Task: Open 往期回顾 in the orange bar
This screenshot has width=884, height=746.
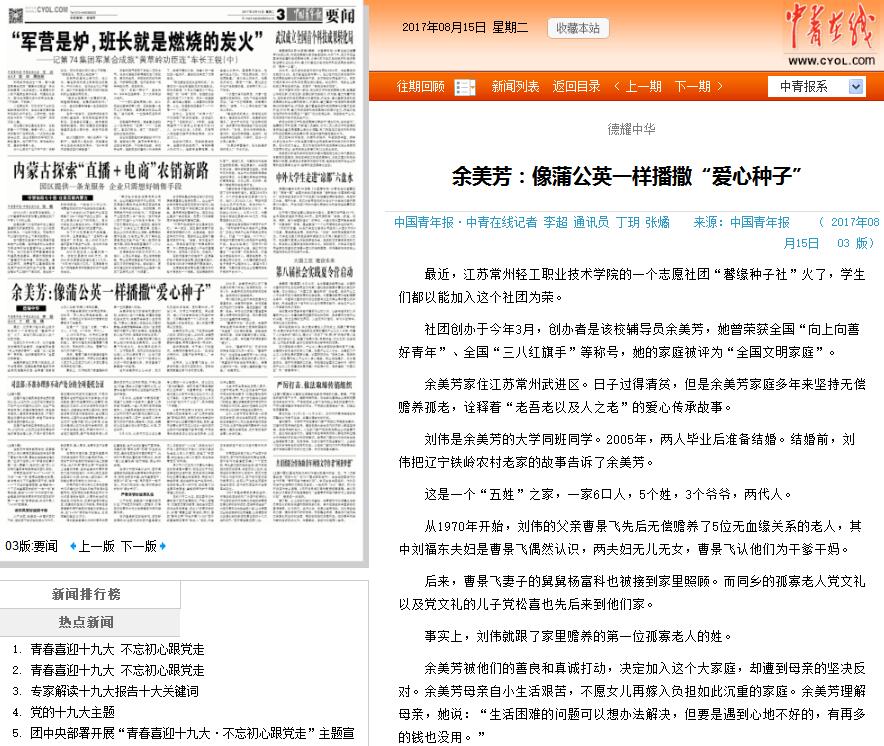Action: click(x=421, y=86)
